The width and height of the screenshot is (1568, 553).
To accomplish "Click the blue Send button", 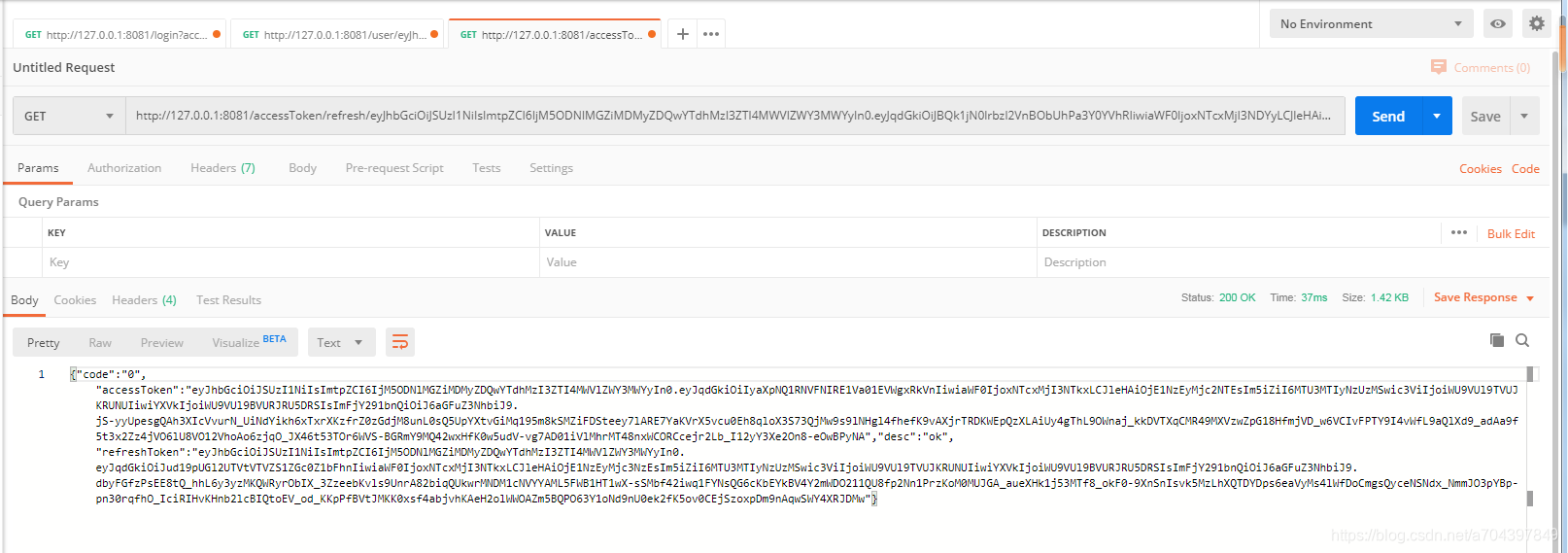I will coord(1388,116).
